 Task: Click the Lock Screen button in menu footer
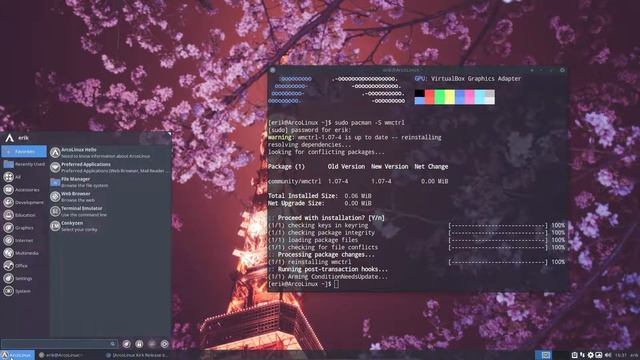[139, 344]
